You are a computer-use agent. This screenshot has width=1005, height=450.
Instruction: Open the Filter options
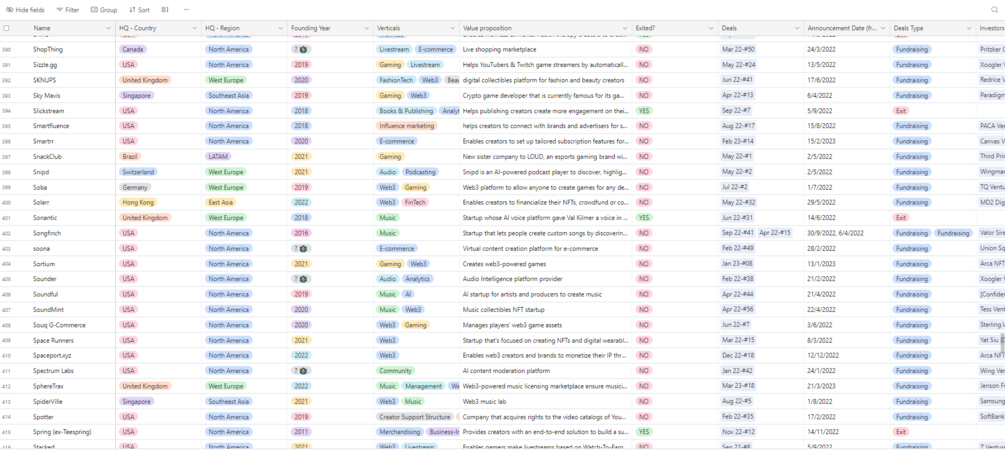point(68,10)
